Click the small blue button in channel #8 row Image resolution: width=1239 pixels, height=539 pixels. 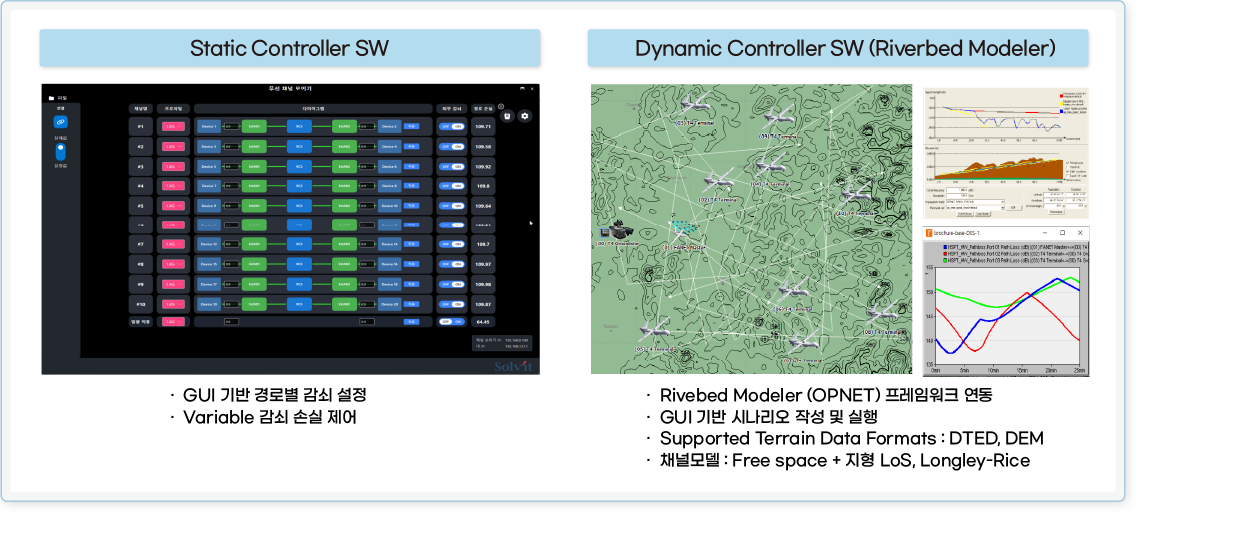pyautogui.click(x=412, y=263)
